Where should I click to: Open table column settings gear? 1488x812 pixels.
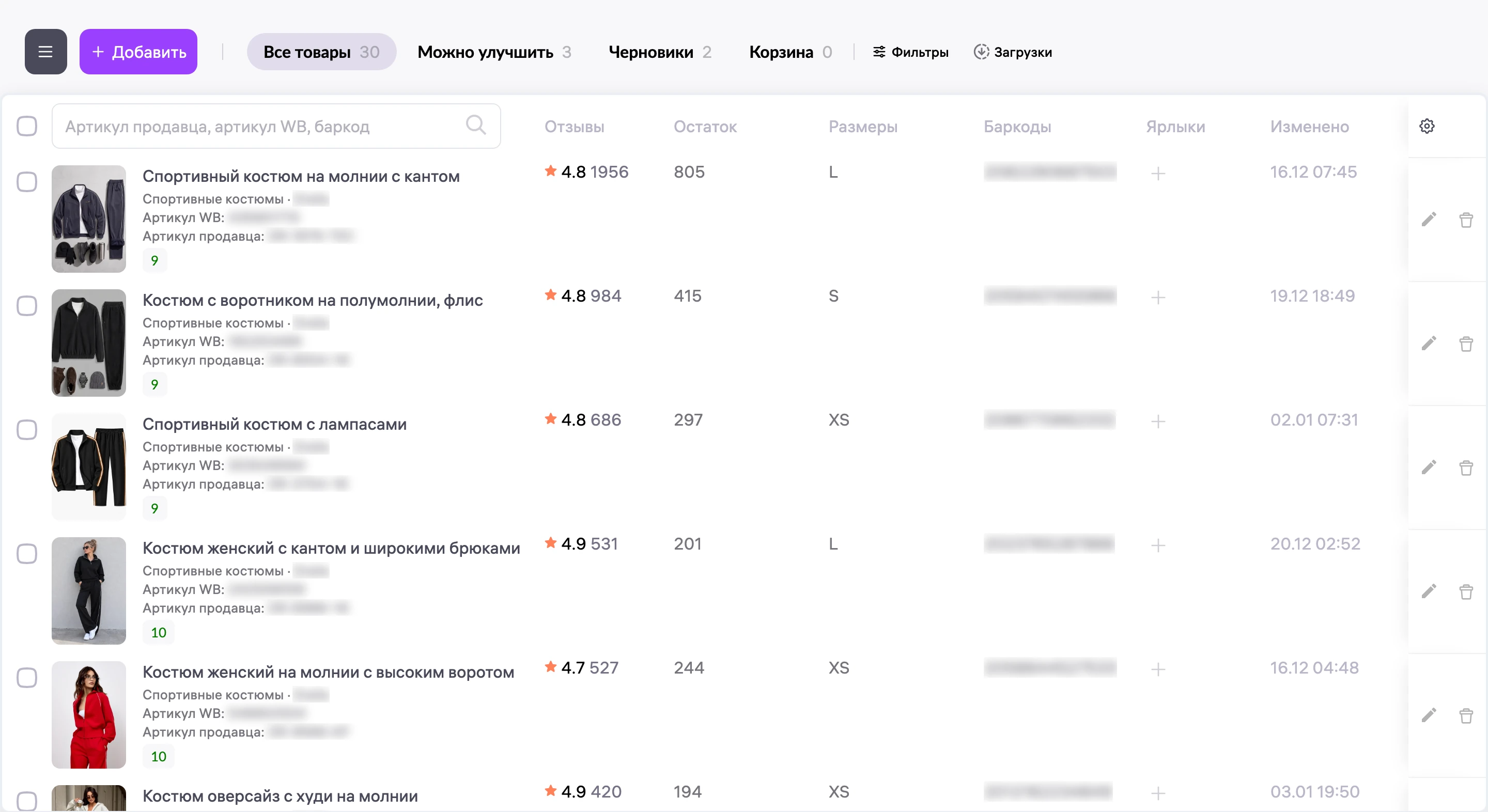(x=1427, y=126)
